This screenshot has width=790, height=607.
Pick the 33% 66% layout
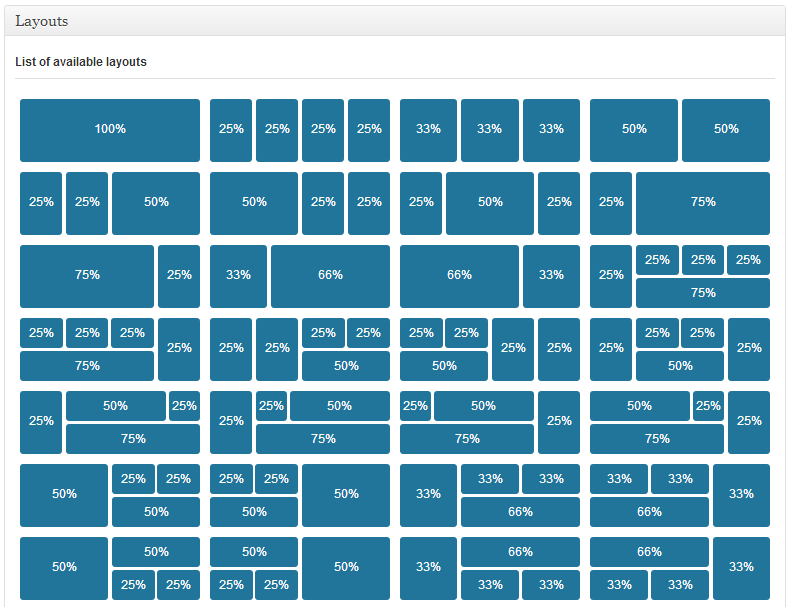300,276
